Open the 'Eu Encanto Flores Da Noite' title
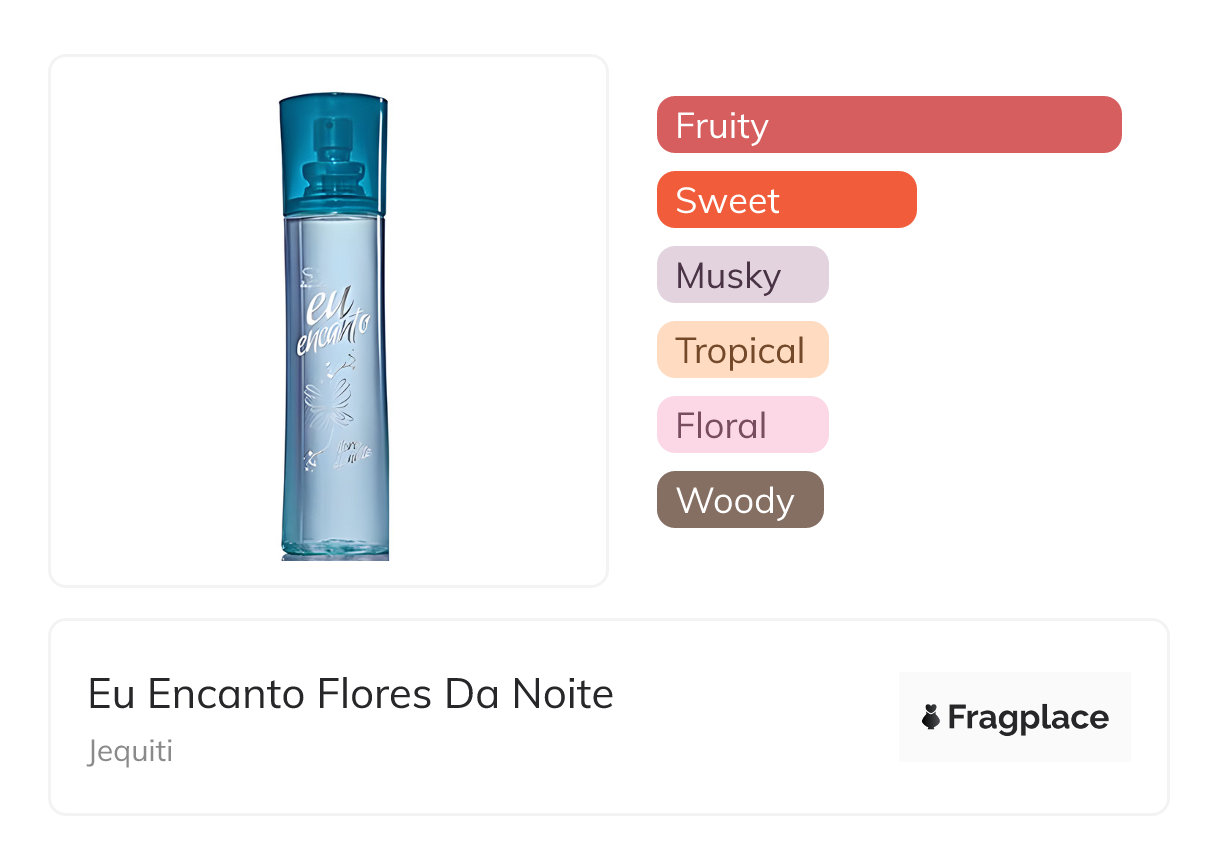The image size is (1218, 864). [350, 693]
